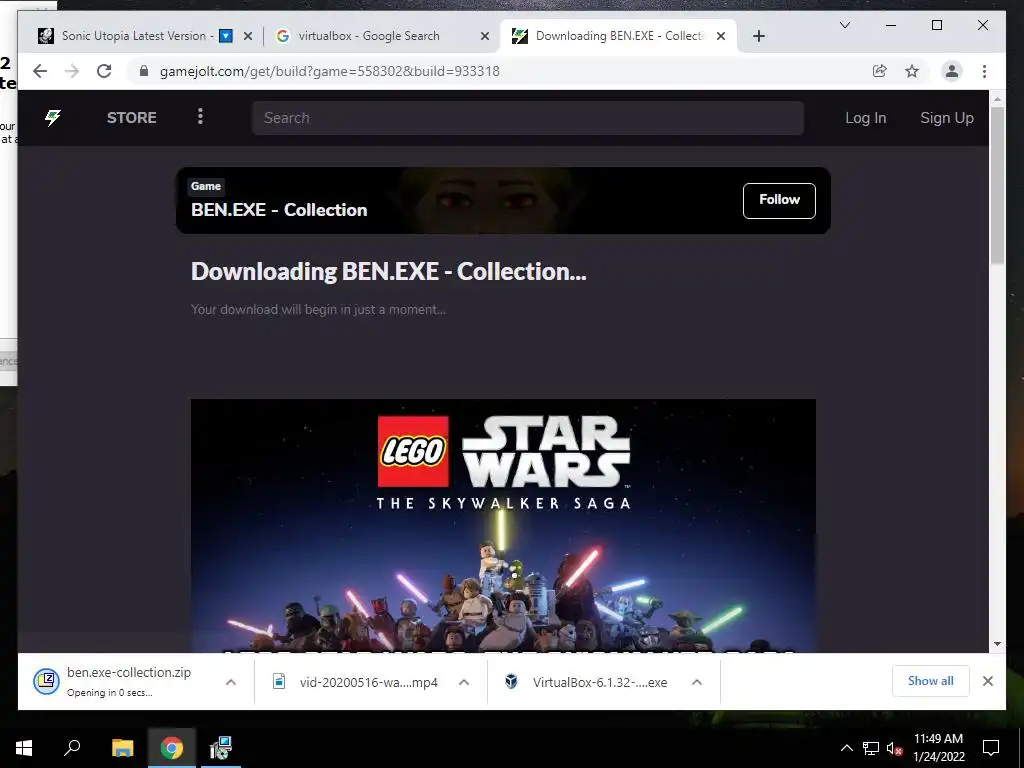Click the Game Jolt lightning logo
Image resolution: width=1024 pixels, height=768 pixels.
coord(53,118)
